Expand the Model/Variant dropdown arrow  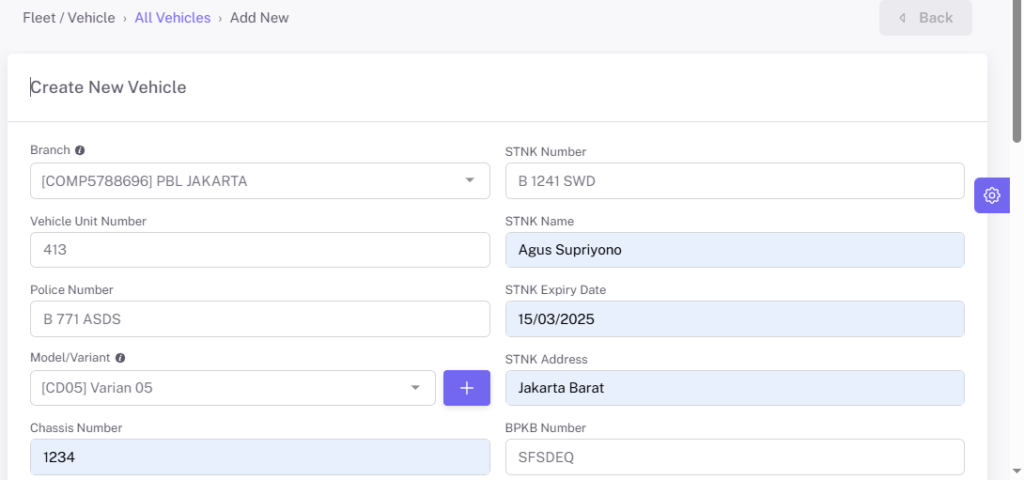coord(415,388)
